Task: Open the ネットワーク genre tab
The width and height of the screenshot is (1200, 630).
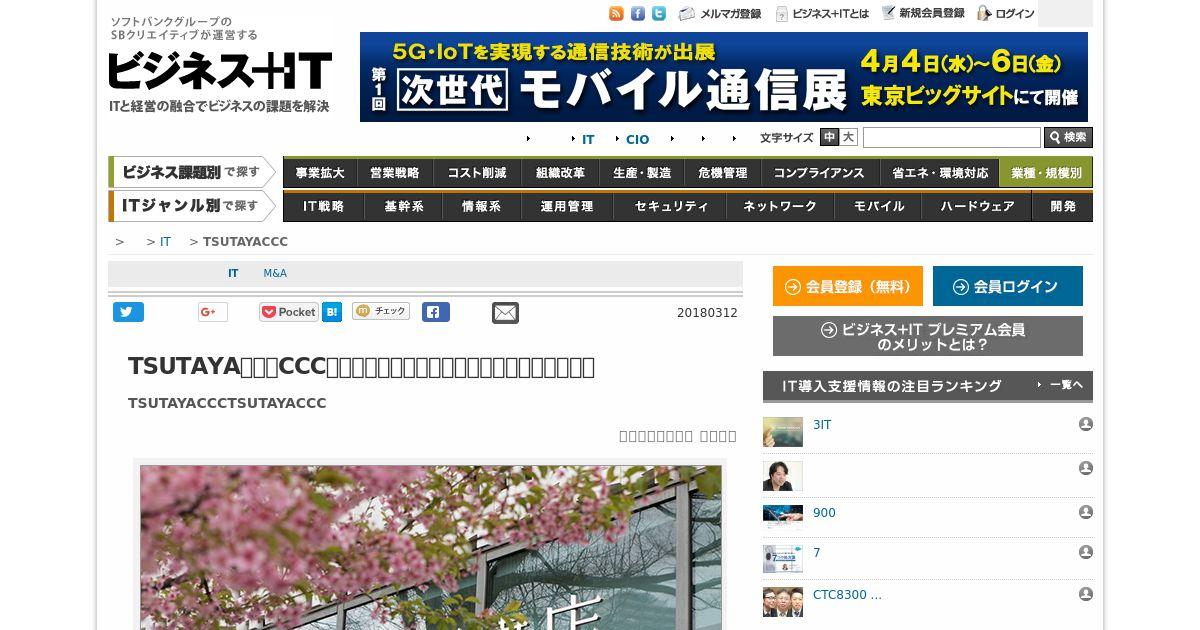Action: [780, 206]
